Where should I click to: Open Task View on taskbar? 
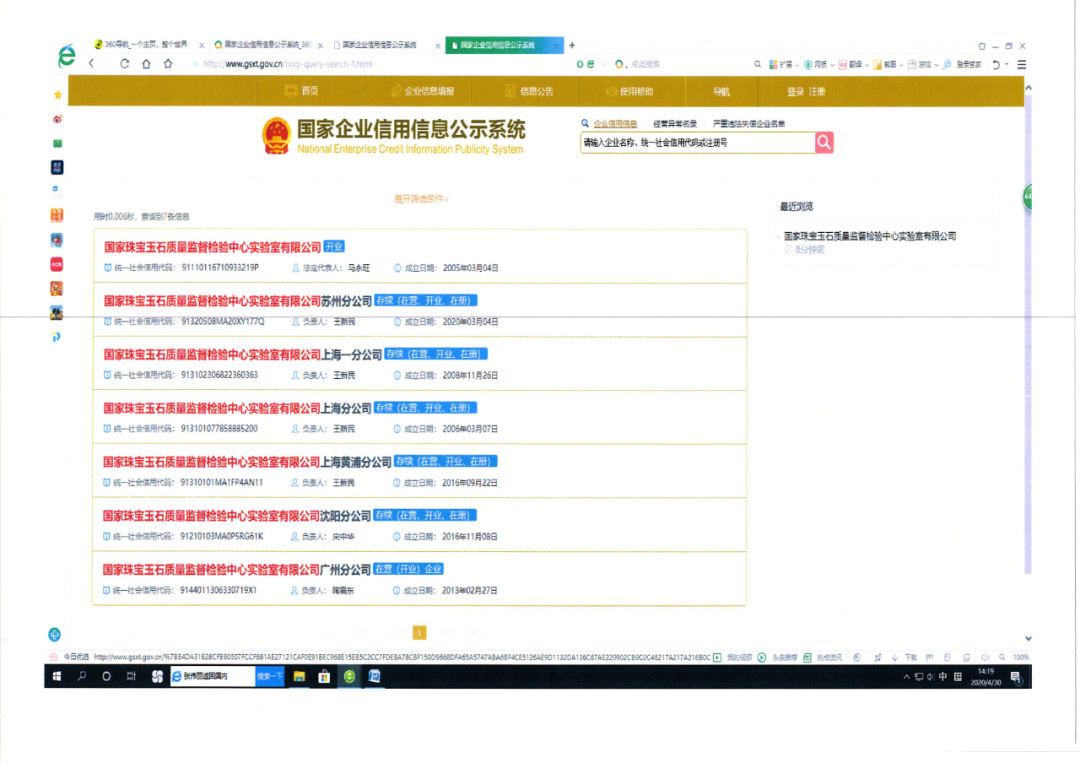pyautogui.click(x=131, y=677)
